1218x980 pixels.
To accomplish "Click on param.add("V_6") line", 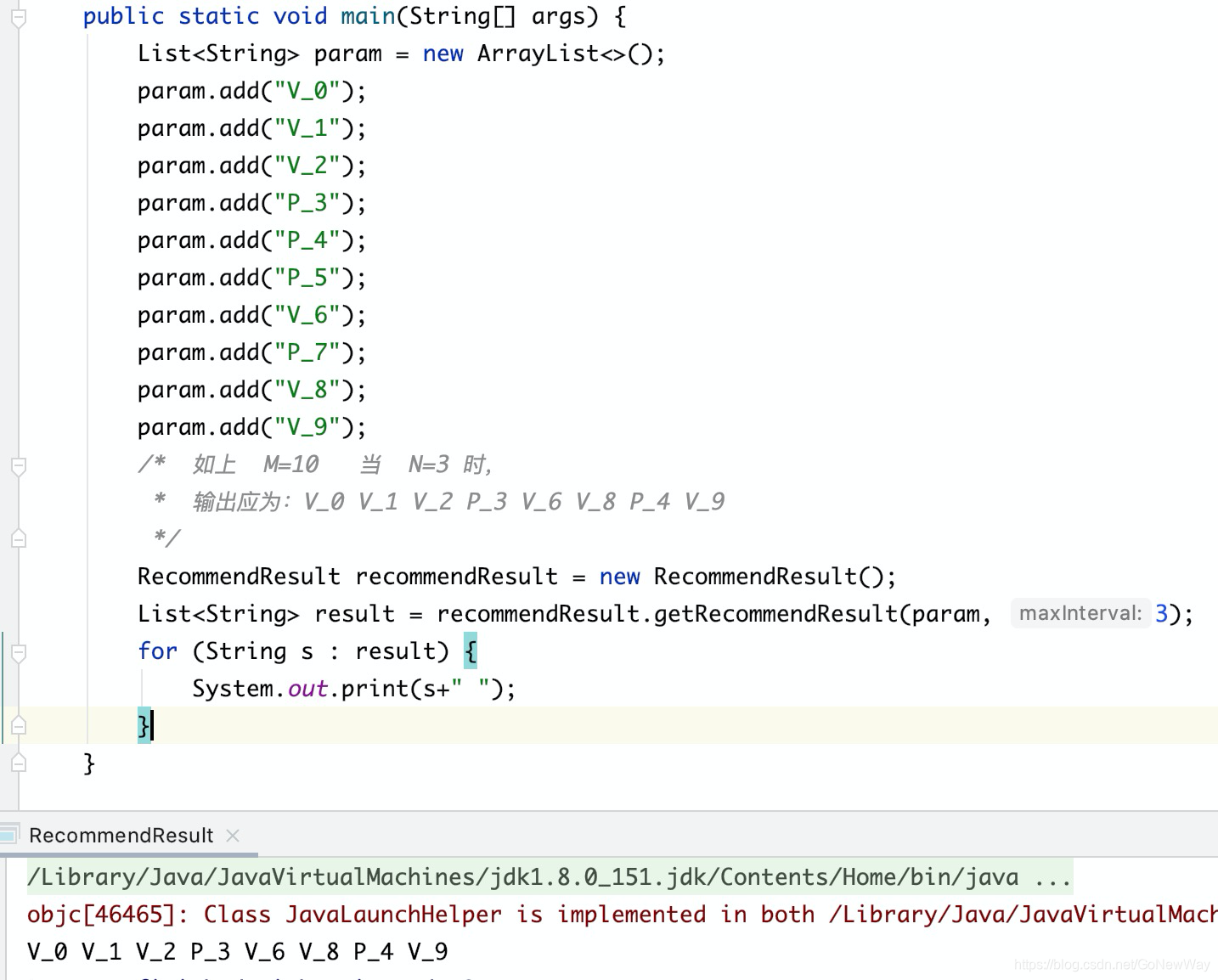I will point(251,315).
